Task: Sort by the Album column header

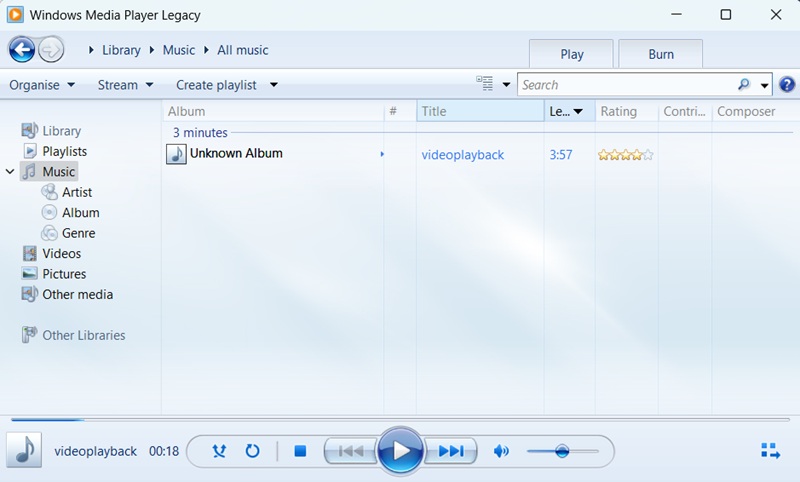Action: click(x=273, y=111)
